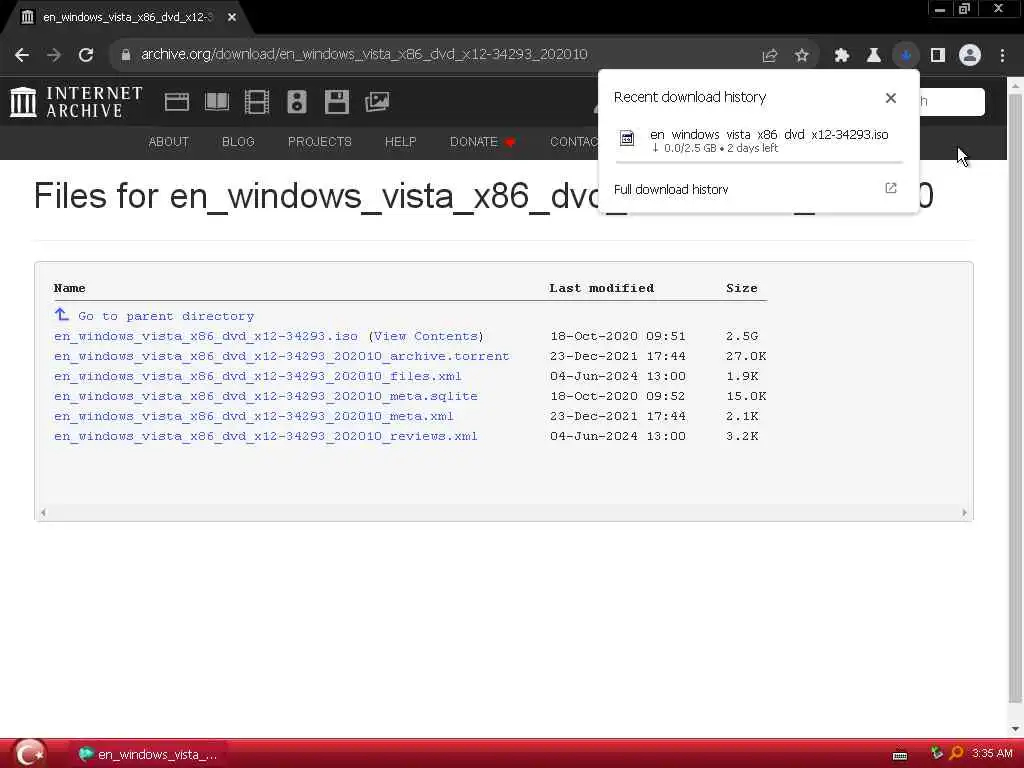Open the Start button on taskbar

(x=29, y=754)
